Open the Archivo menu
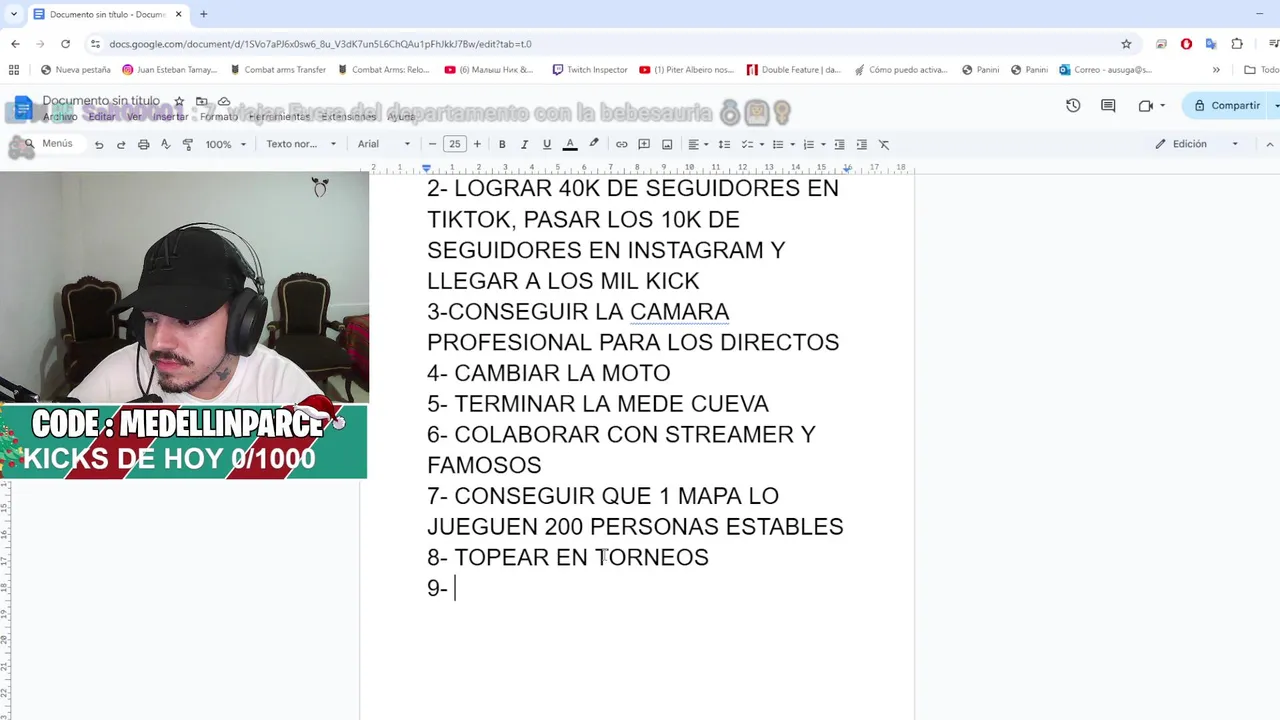Screen dimensions: 1280x720 click(60, 117)
